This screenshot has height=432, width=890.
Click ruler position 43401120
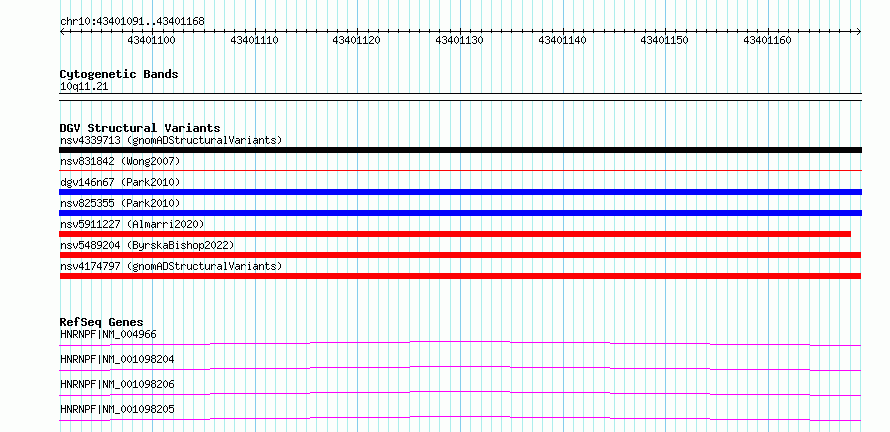click(356, 40)
